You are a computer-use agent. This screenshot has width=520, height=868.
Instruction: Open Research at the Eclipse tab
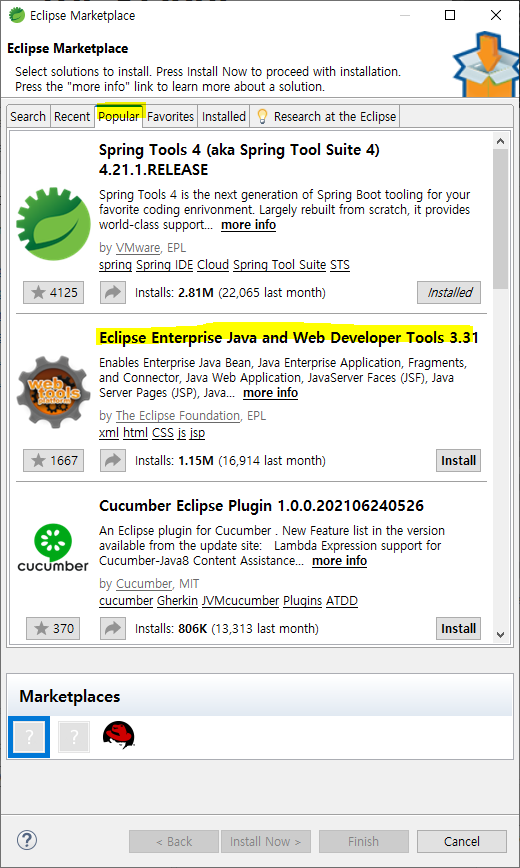click(325, 117)
